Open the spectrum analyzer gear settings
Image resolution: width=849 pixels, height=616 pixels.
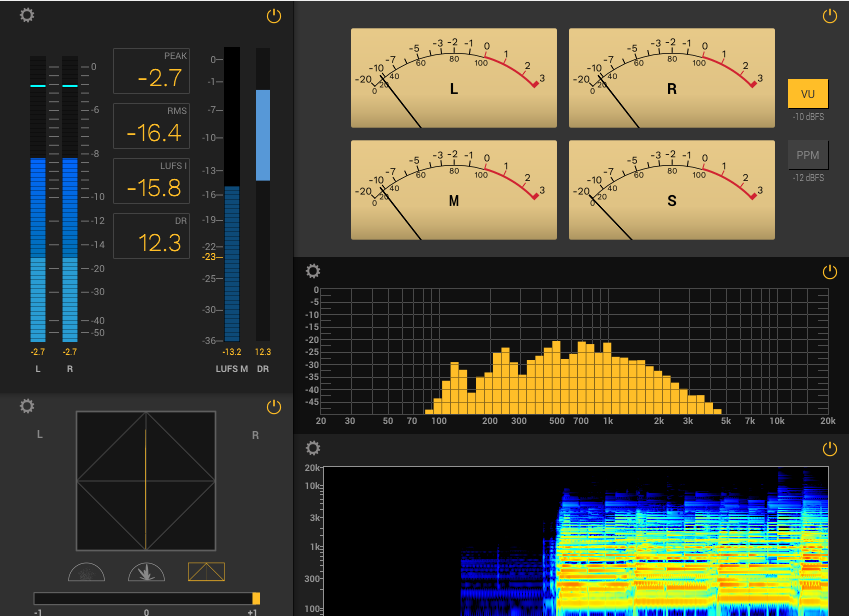point(313,271)
